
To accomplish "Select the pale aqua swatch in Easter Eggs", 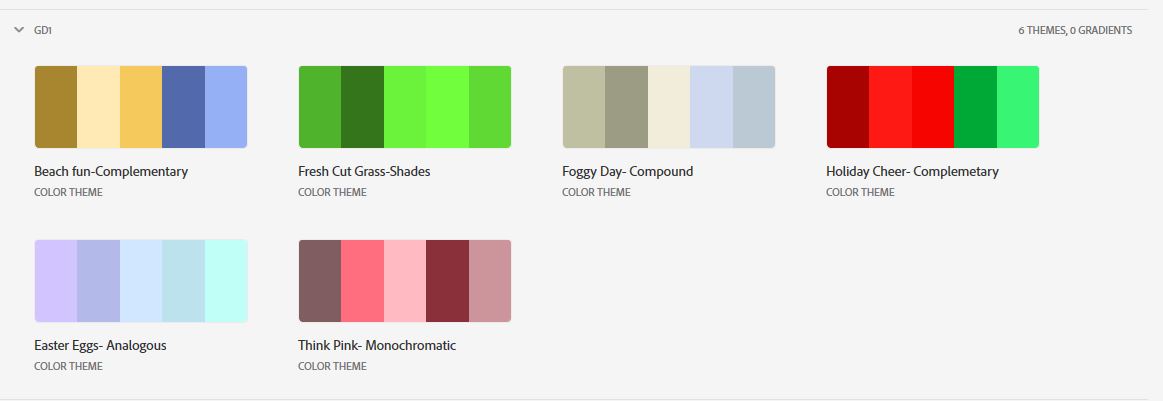I will coord(226,281).
